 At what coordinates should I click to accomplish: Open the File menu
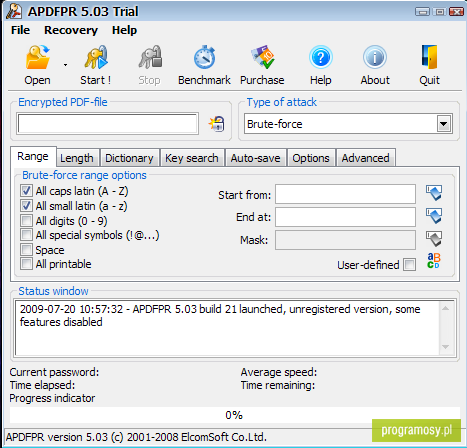point(20,30)
